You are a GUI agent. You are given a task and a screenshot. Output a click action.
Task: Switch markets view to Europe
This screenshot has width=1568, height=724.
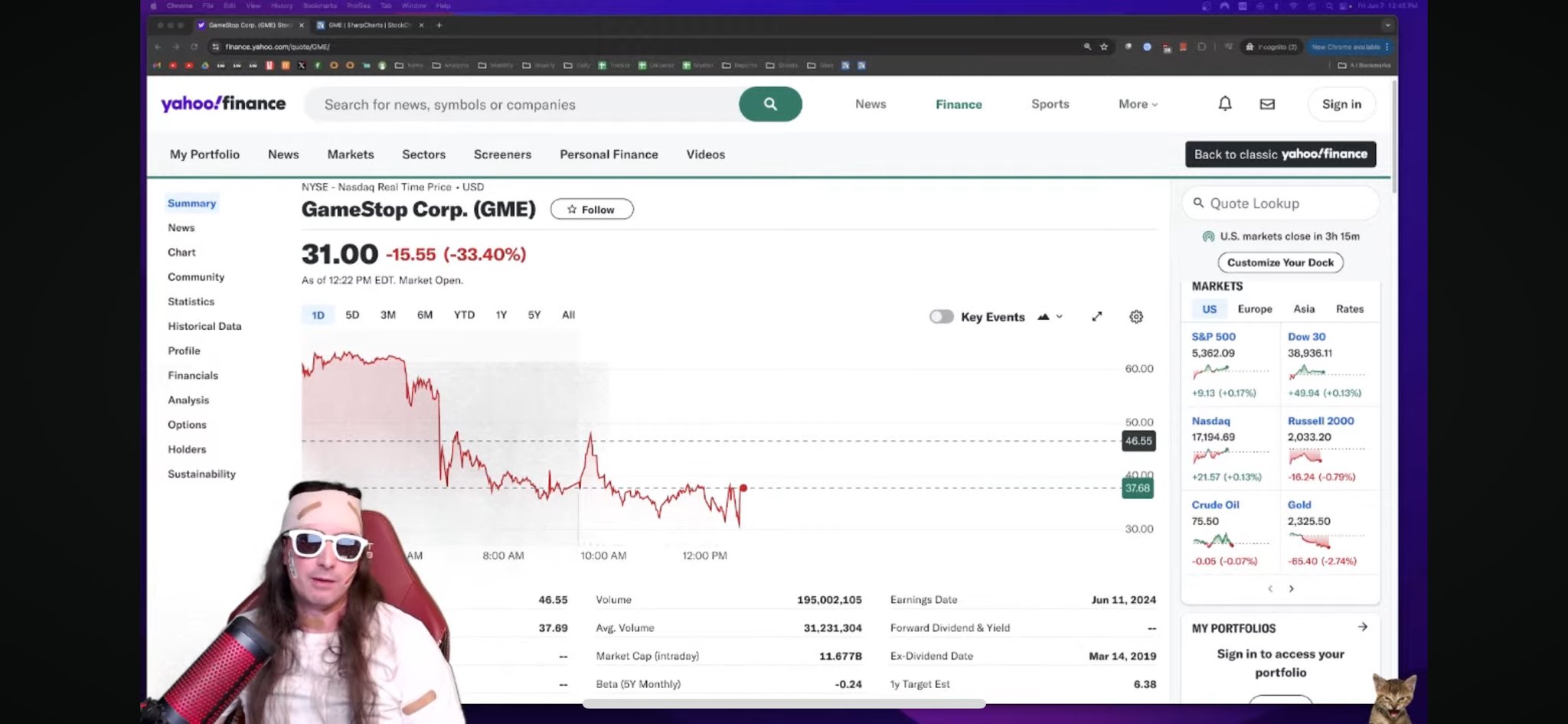1254,309
